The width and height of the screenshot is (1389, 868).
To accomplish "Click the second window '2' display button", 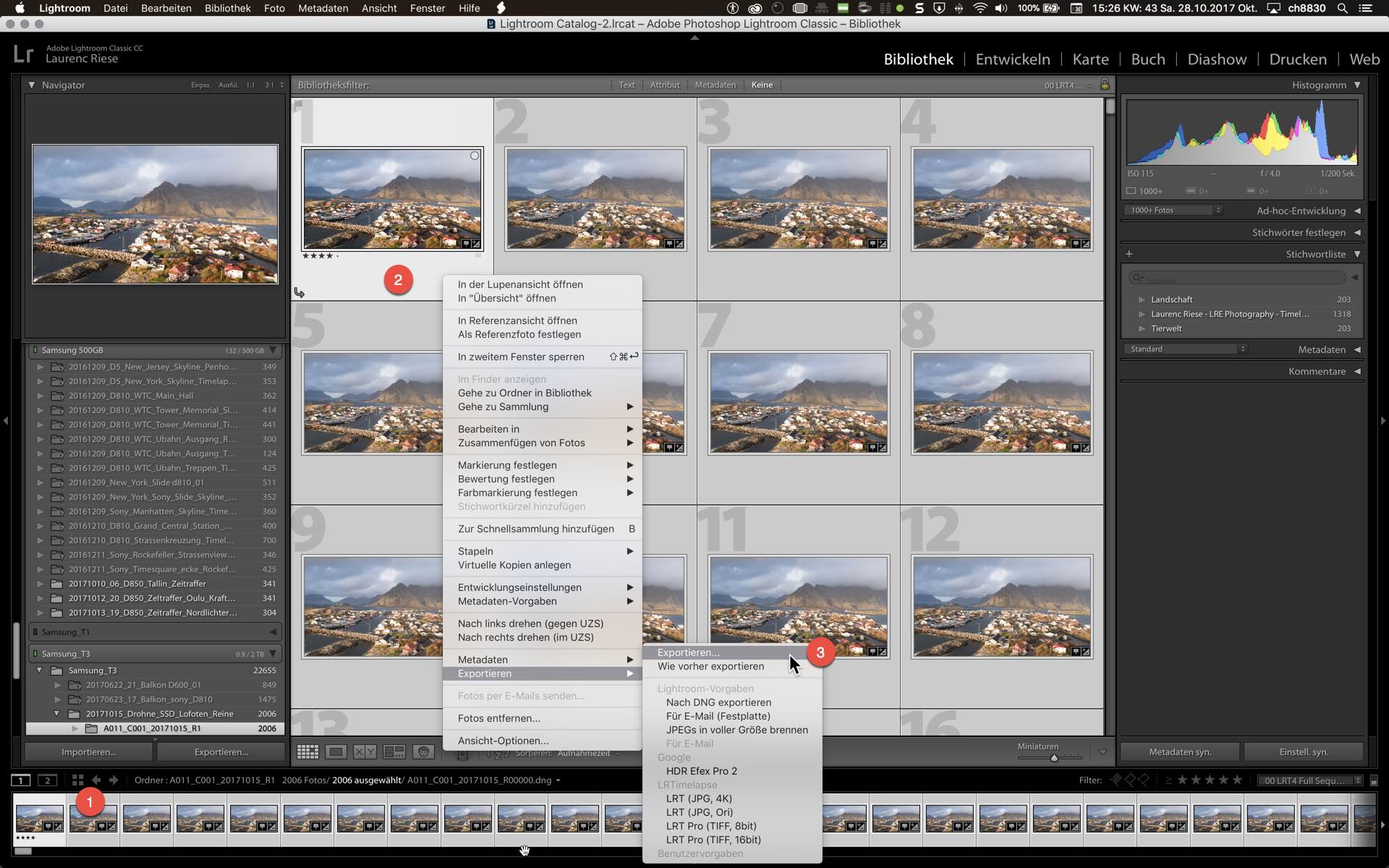I will [47, 780].
